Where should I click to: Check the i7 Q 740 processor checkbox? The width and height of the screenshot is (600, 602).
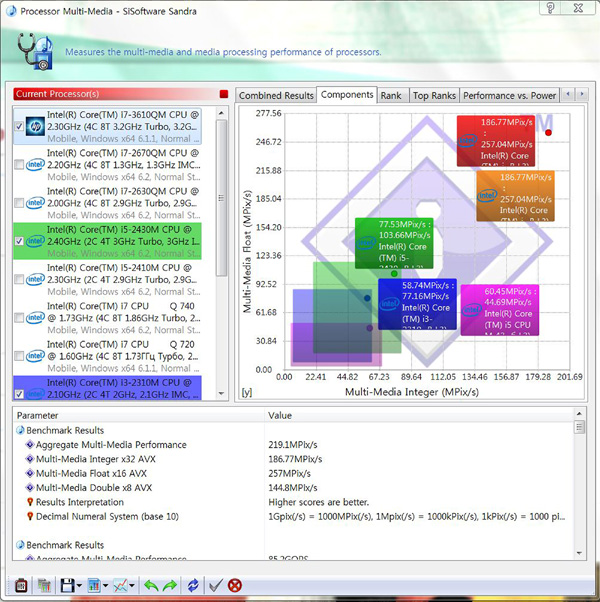pos(19,318)
